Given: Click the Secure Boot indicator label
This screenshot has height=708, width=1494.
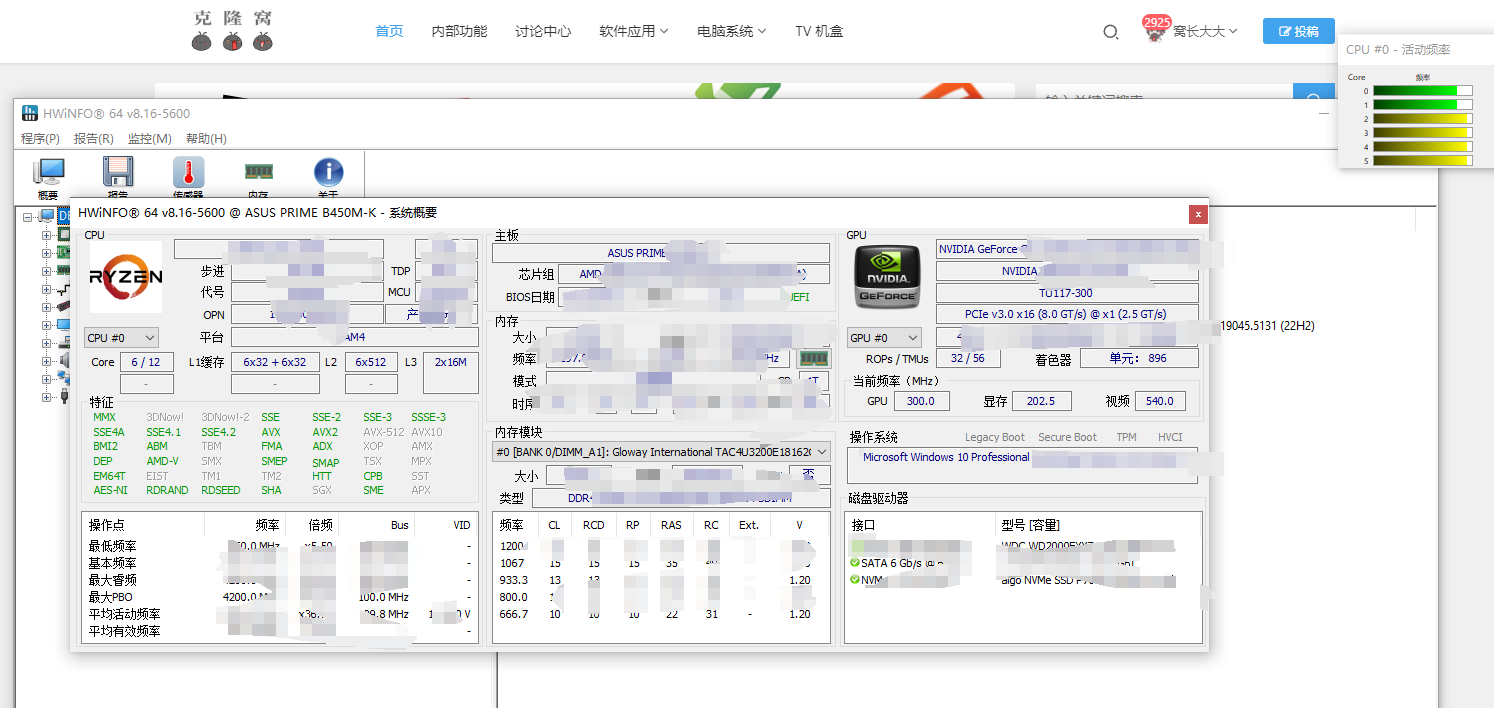Looking at the screenshot, I should (1067, 437).
